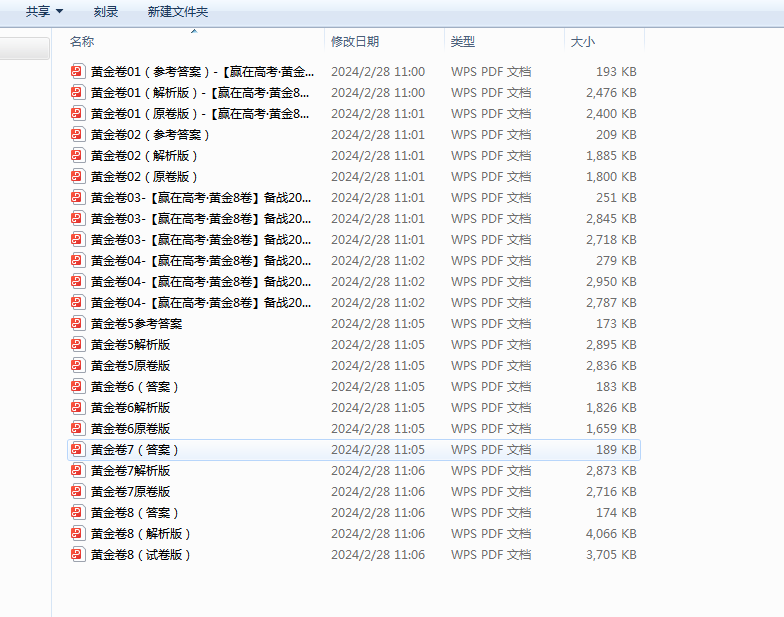This screenshot has width=784, height=617.
Task: Select the 黄金卷5参考答案 PDF icon
Action: coord(78,324)
